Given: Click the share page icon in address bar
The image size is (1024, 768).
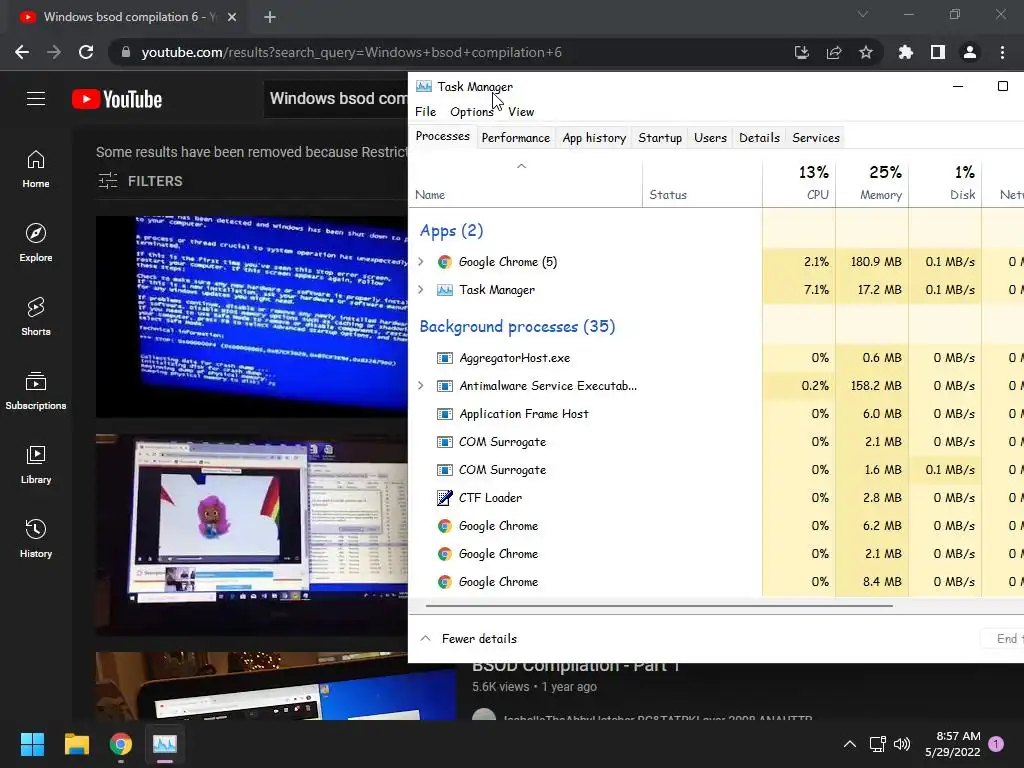Looking at the screenshot, I should pyautogui.click(x=834, y=52).
